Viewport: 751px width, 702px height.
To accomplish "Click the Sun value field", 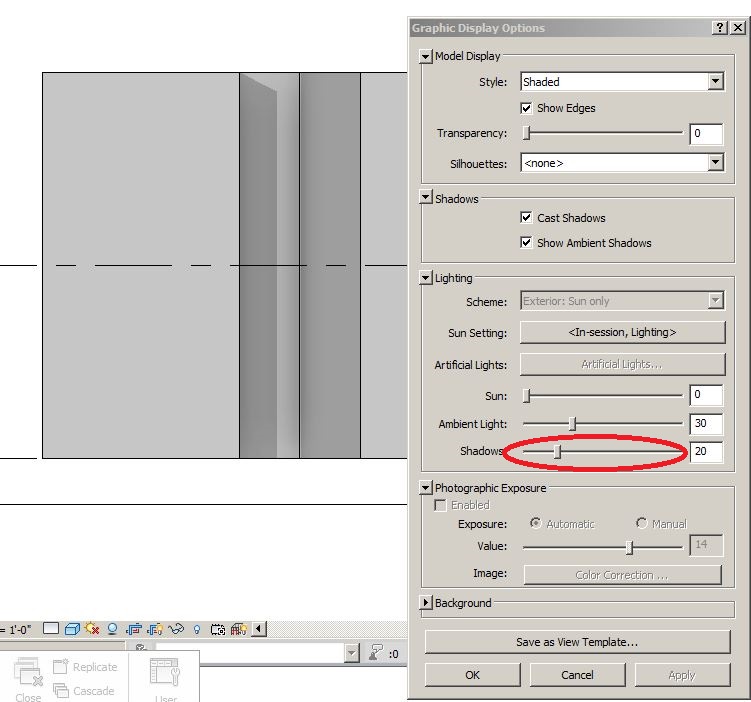I will coord(706,395).
